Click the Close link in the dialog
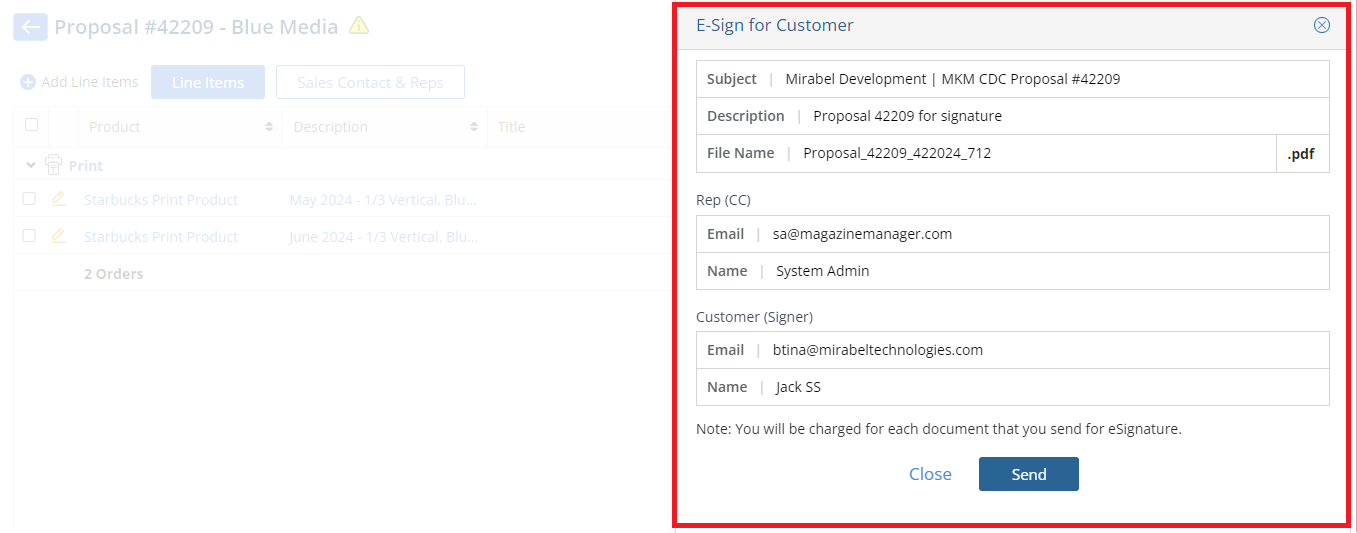The height and width of the screenshot is (533, 1357). click(930, 474)
